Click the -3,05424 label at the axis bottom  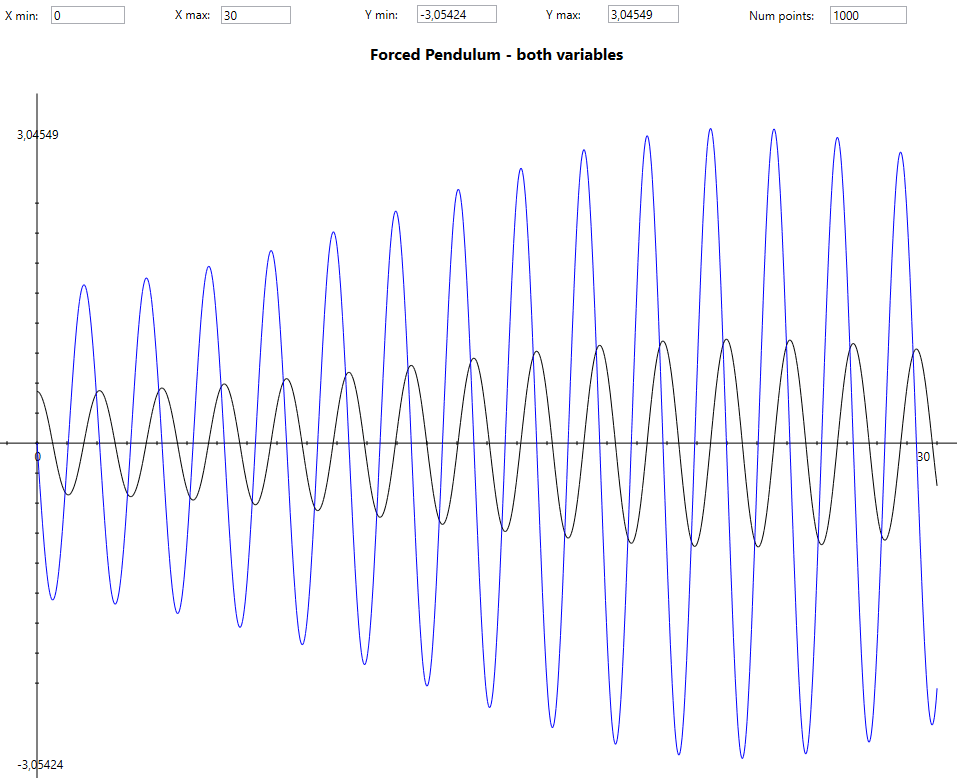point(39,765)
